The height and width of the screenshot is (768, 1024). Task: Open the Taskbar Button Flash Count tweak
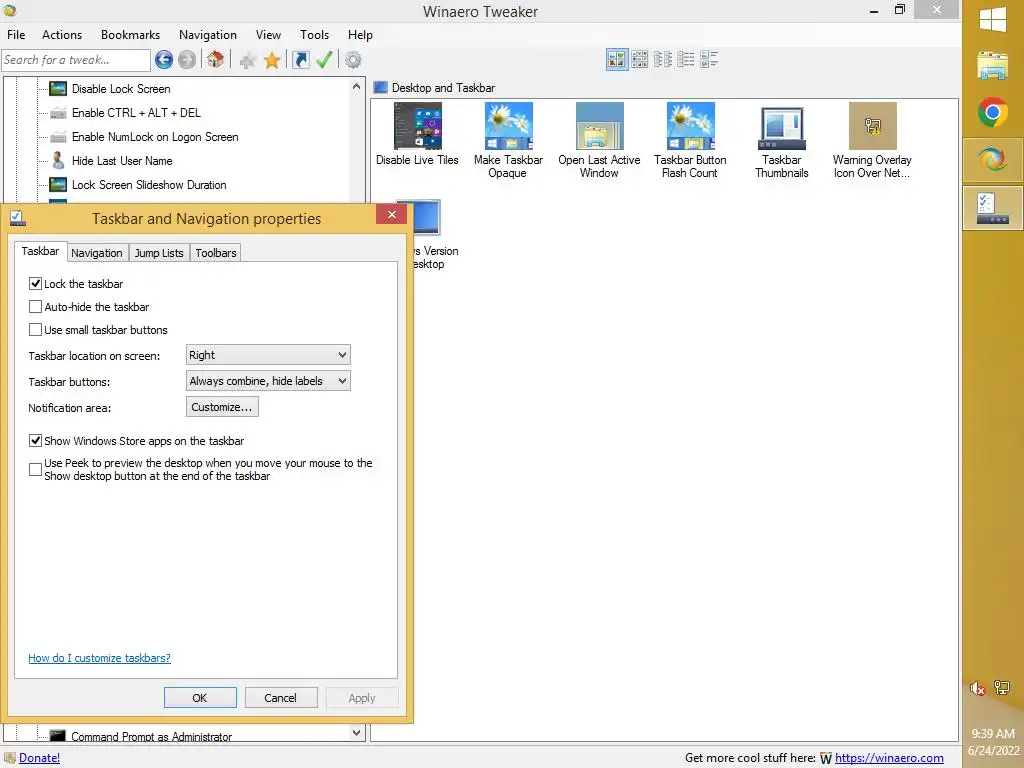pos(690,140)
